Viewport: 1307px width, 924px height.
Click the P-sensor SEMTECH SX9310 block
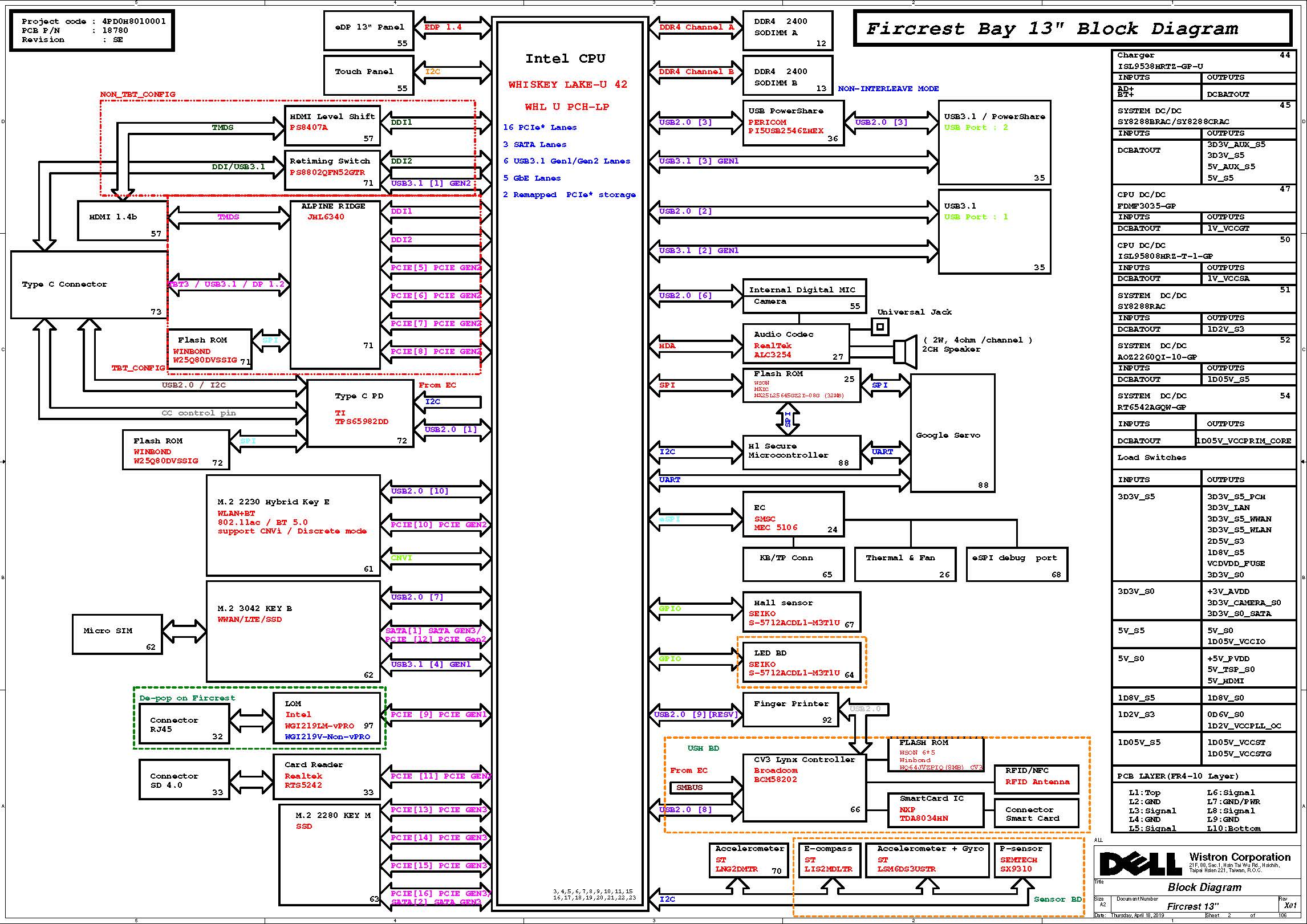(x=1022, y=860)
